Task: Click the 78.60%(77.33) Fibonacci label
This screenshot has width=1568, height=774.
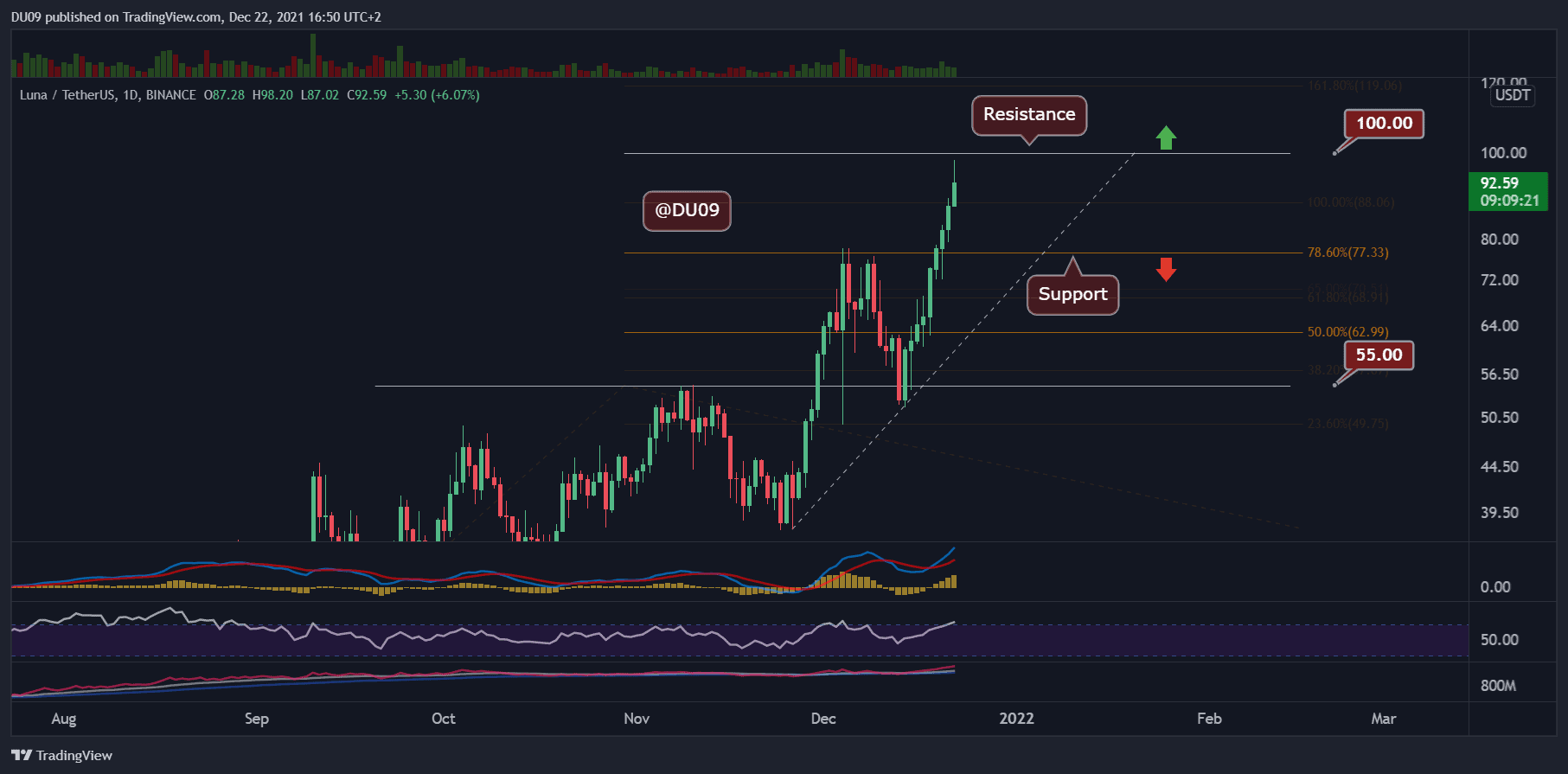Action: click(1347, 253)
